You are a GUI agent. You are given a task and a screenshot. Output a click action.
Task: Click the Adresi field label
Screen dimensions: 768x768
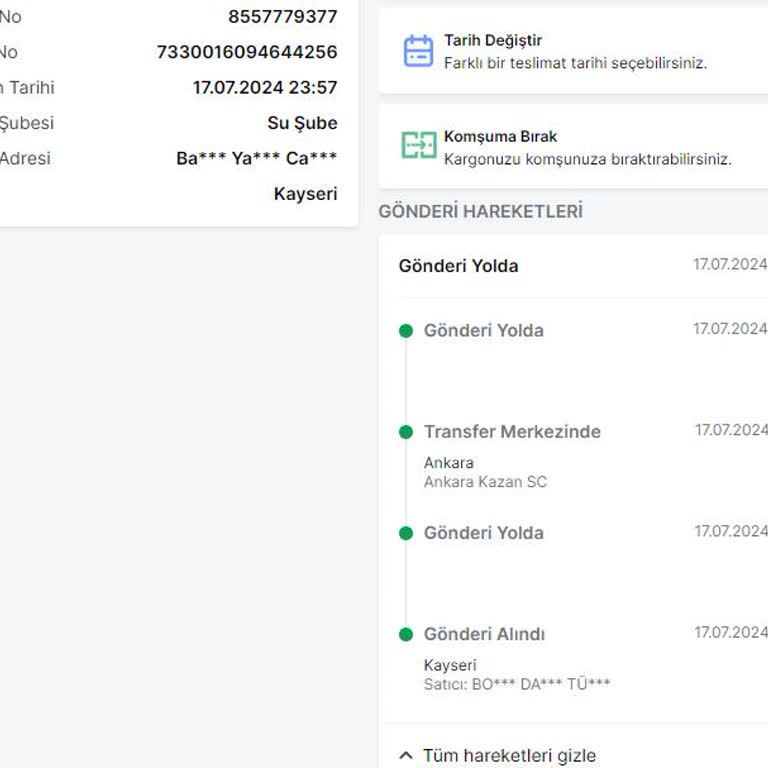25,158
